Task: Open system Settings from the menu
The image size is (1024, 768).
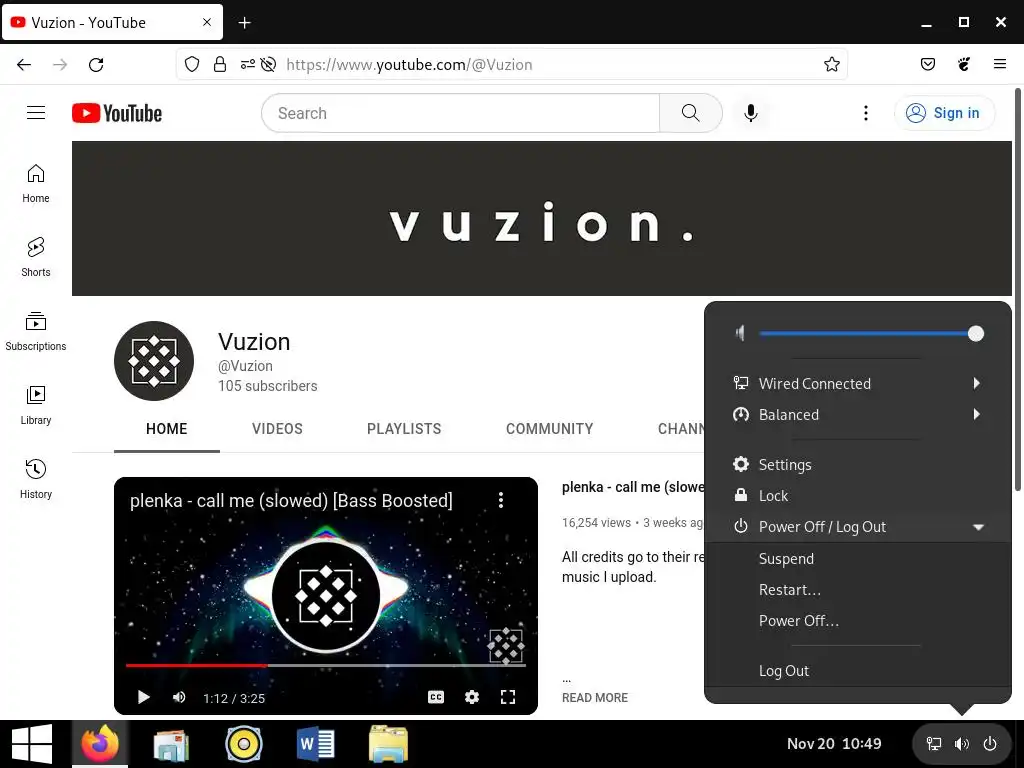Action: click(x=857, y=464)
